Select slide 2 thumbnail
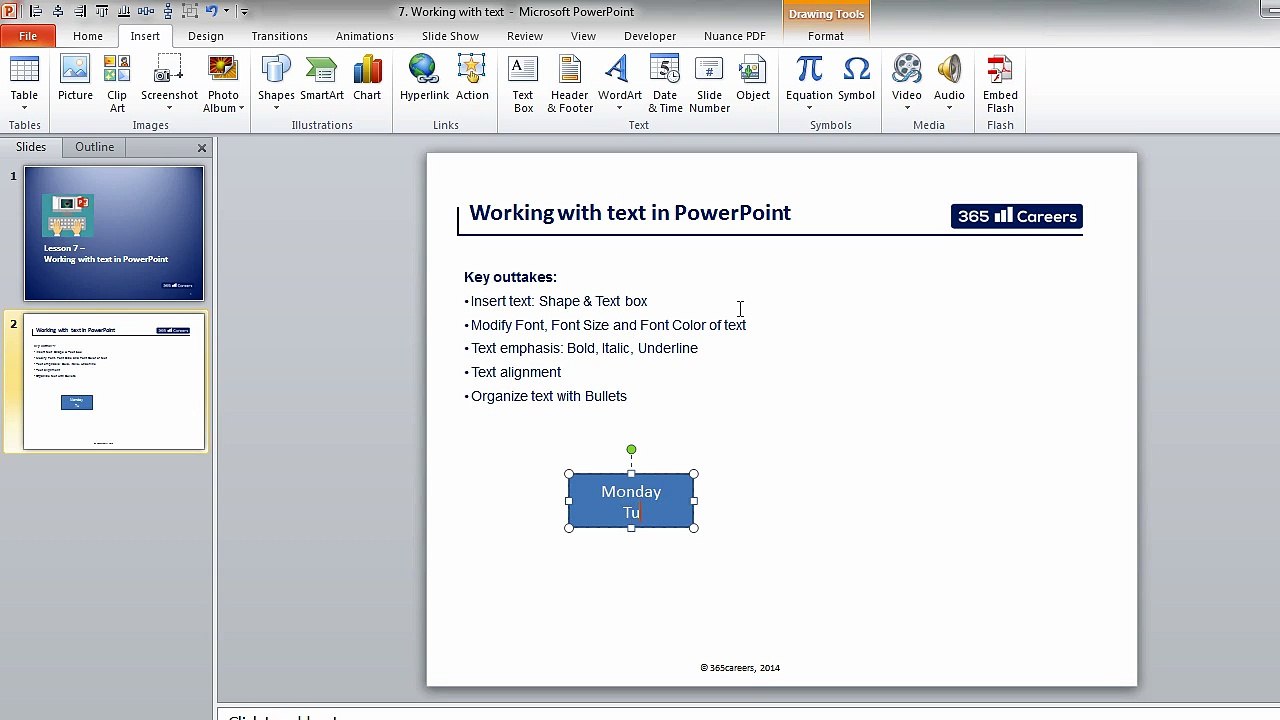Viewport: 1280px width, 720px height. (x=114, y=382)
